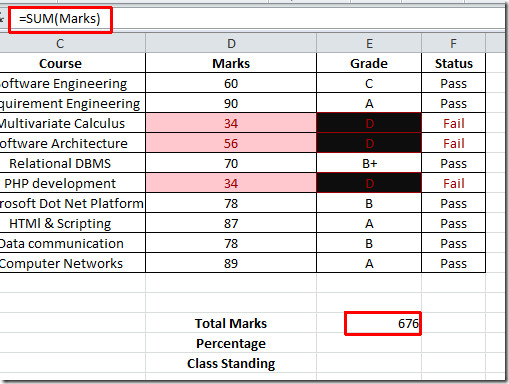Click marks 34 in PHP development row
This screenshot has height=384, width=509.
click(x=231, y=183)
